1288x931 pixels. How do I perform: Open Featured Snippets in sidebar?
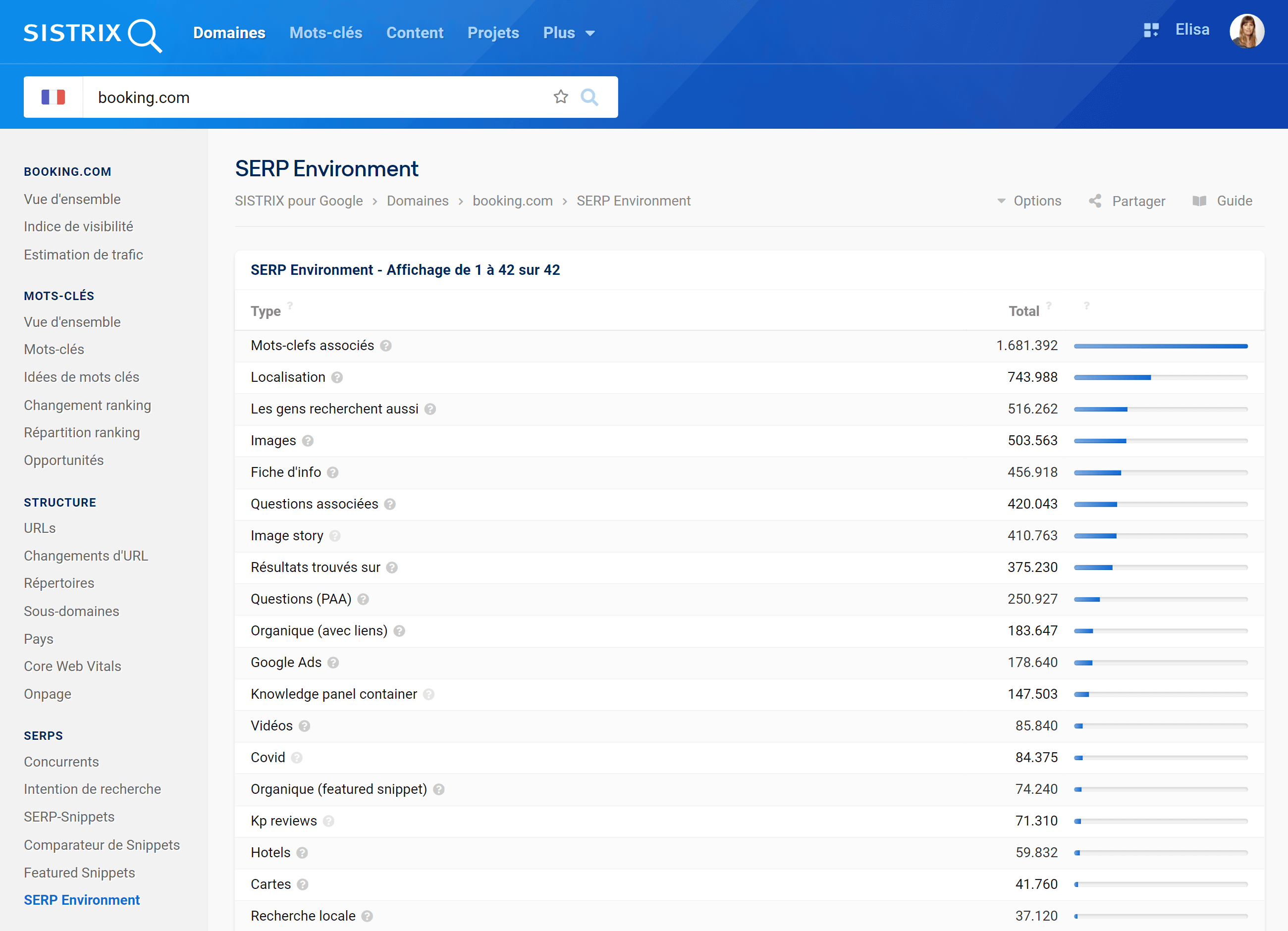[x=79, y=873]
